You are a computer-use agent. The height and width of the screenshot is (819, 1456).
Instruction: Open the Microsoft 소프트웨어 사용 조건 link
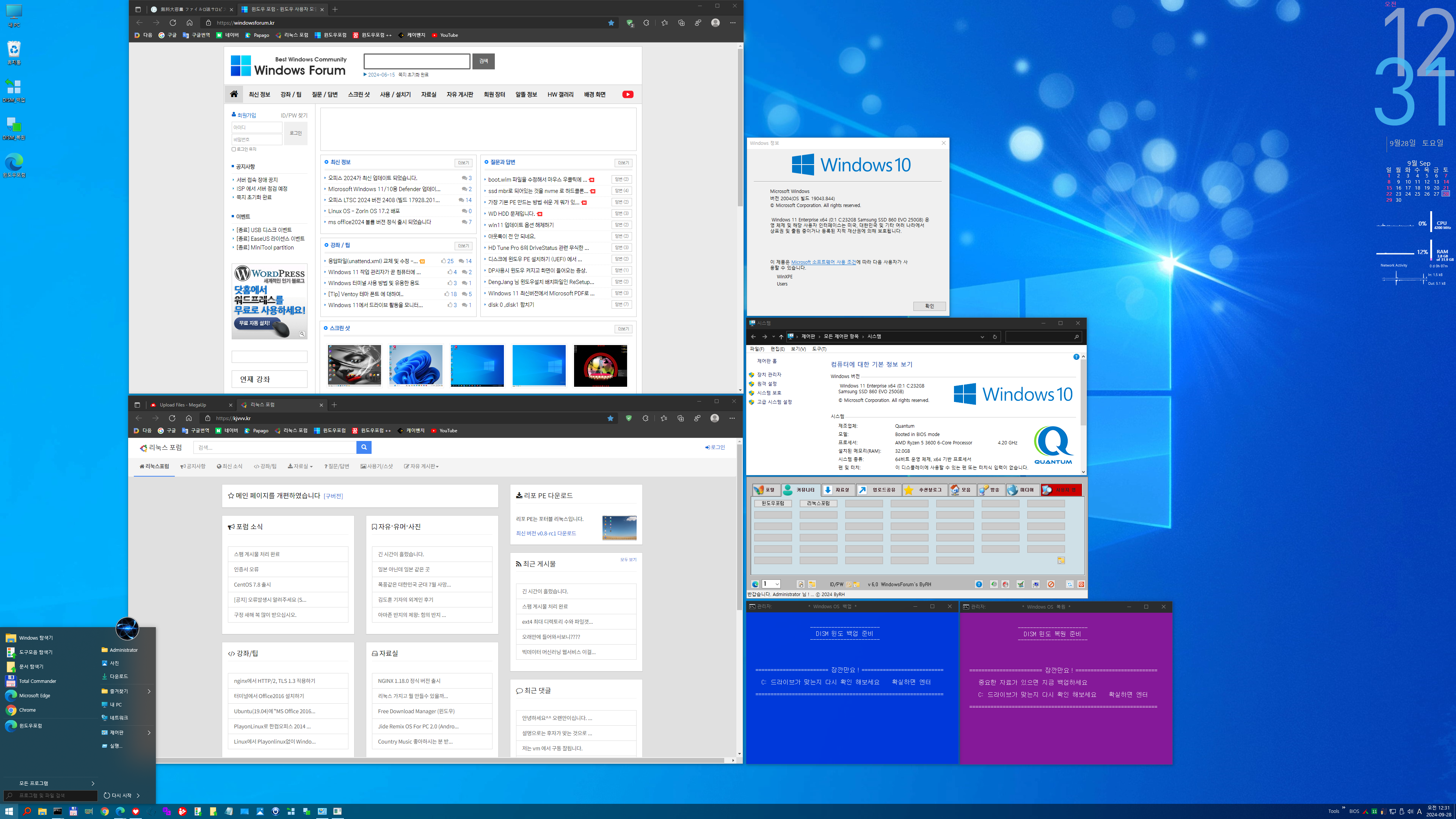pos(824,262)
